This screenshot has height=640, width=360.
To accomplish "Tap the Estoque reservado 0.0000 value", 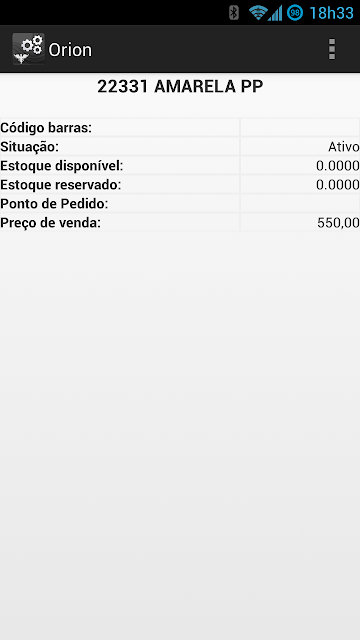I will click(x=338, y=184).
